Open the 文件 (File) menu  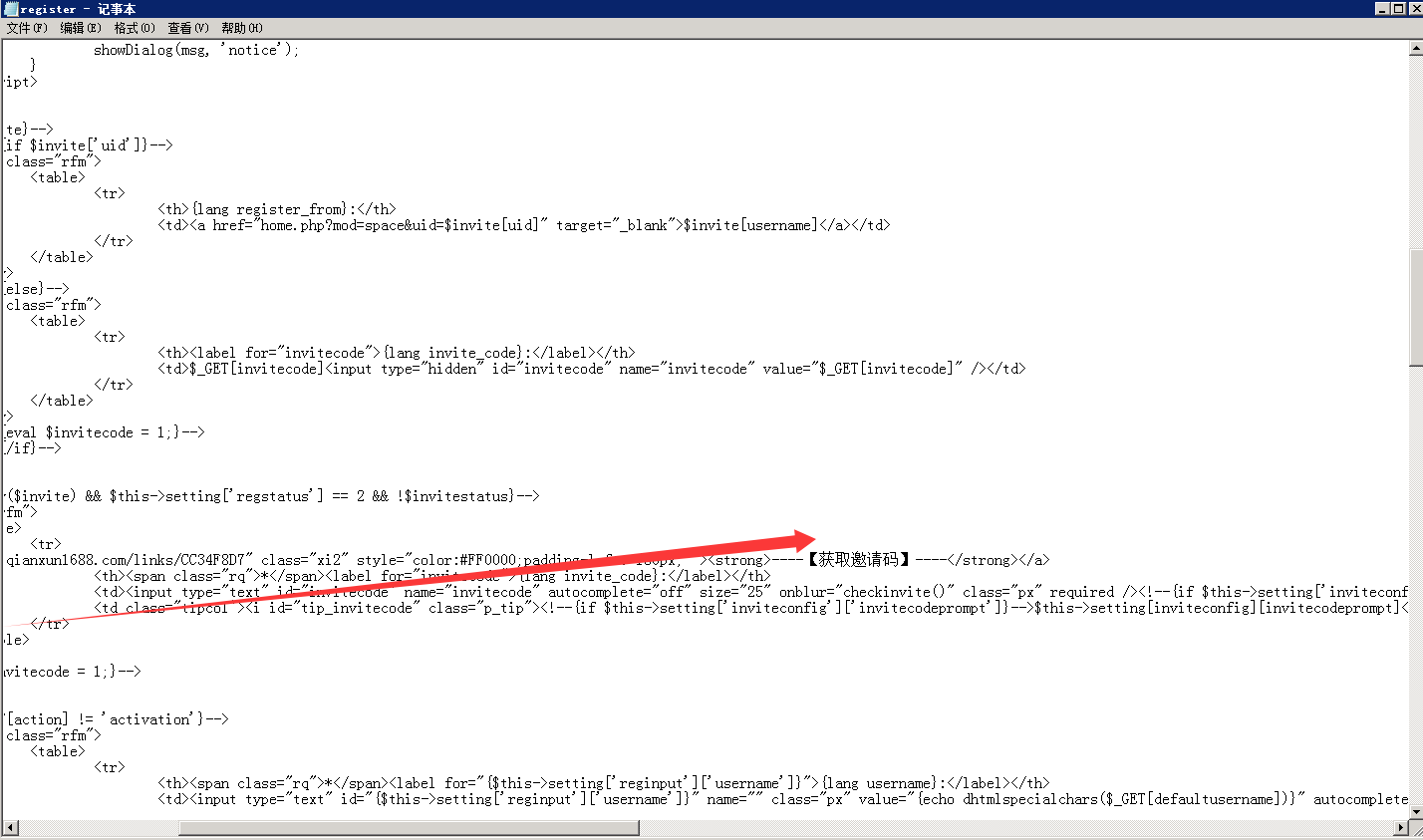[x=26, y=28]
